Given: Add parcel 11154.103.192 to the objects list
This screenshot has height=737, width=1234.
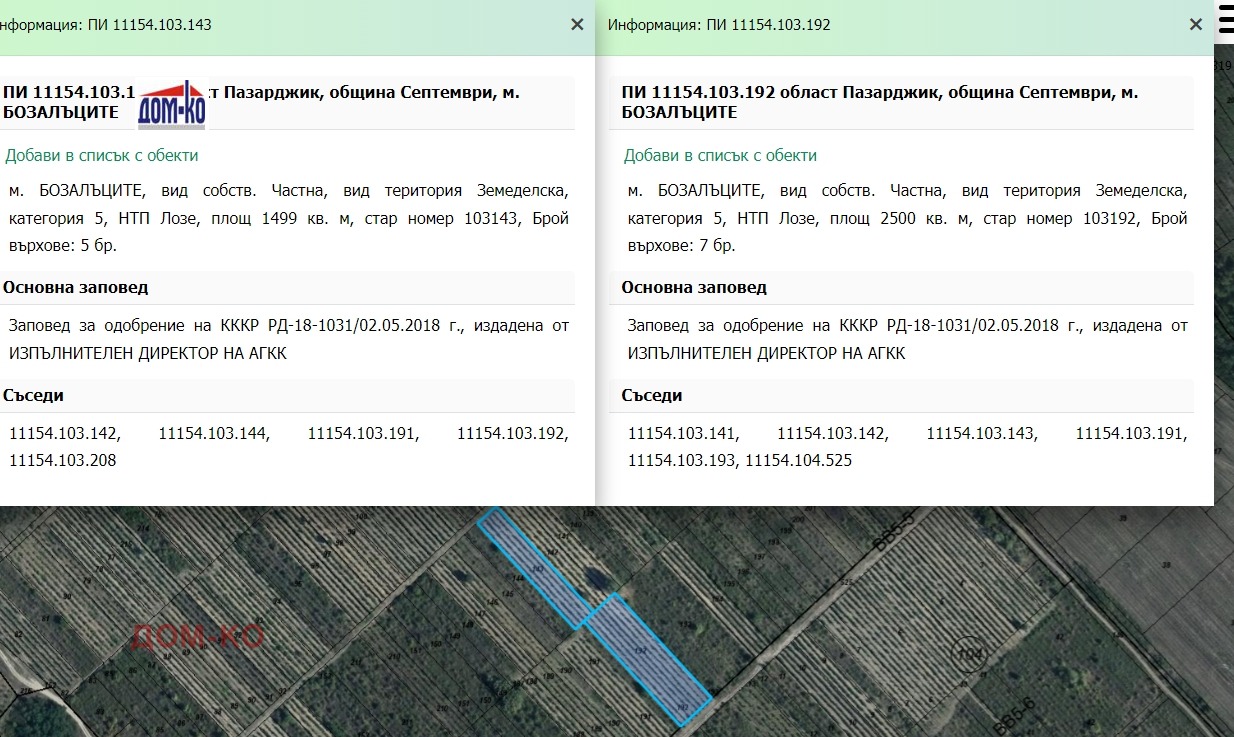Looking at the screenshot, I should [x=720, y=155].
